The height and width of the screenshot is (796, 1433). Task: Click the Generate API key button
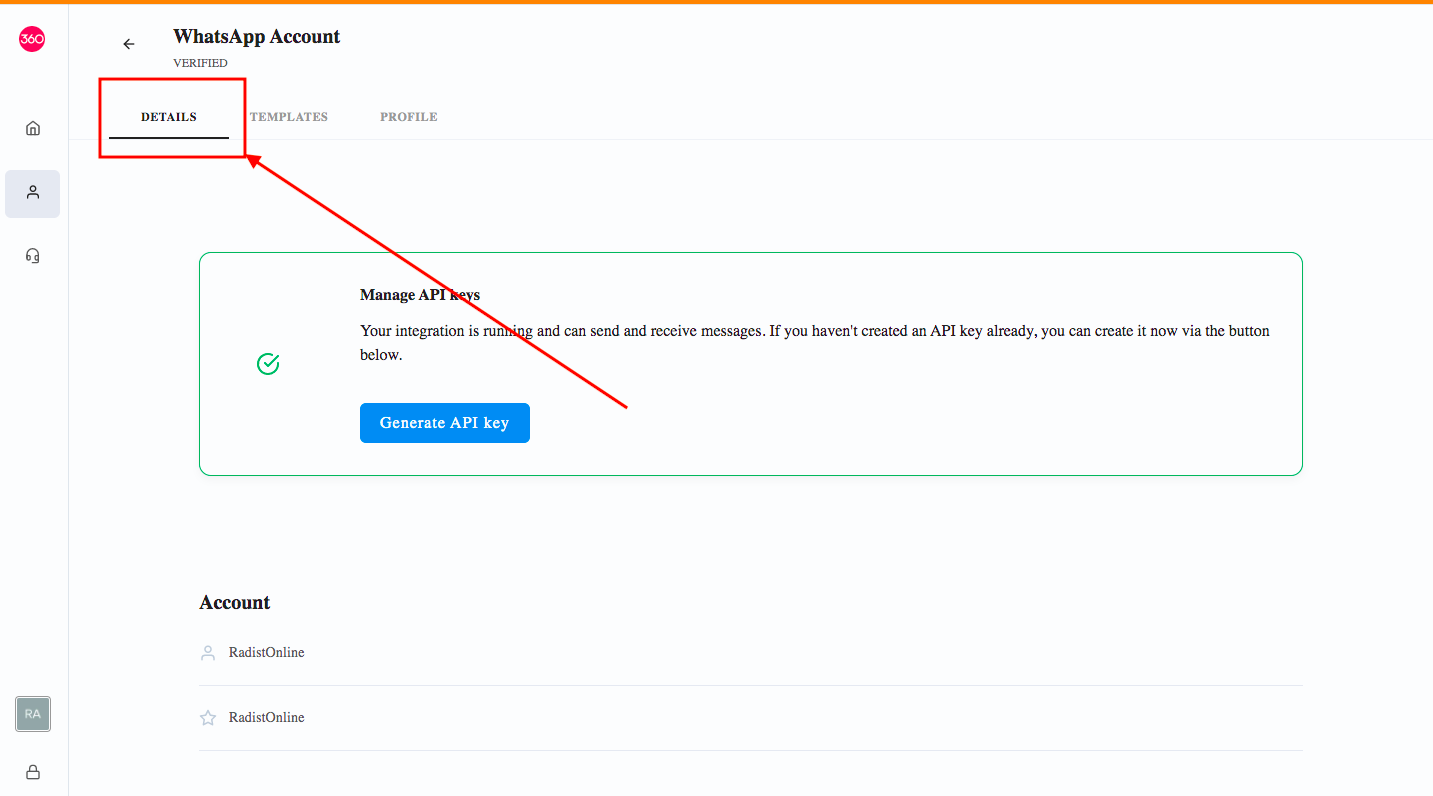coord(445,423)
